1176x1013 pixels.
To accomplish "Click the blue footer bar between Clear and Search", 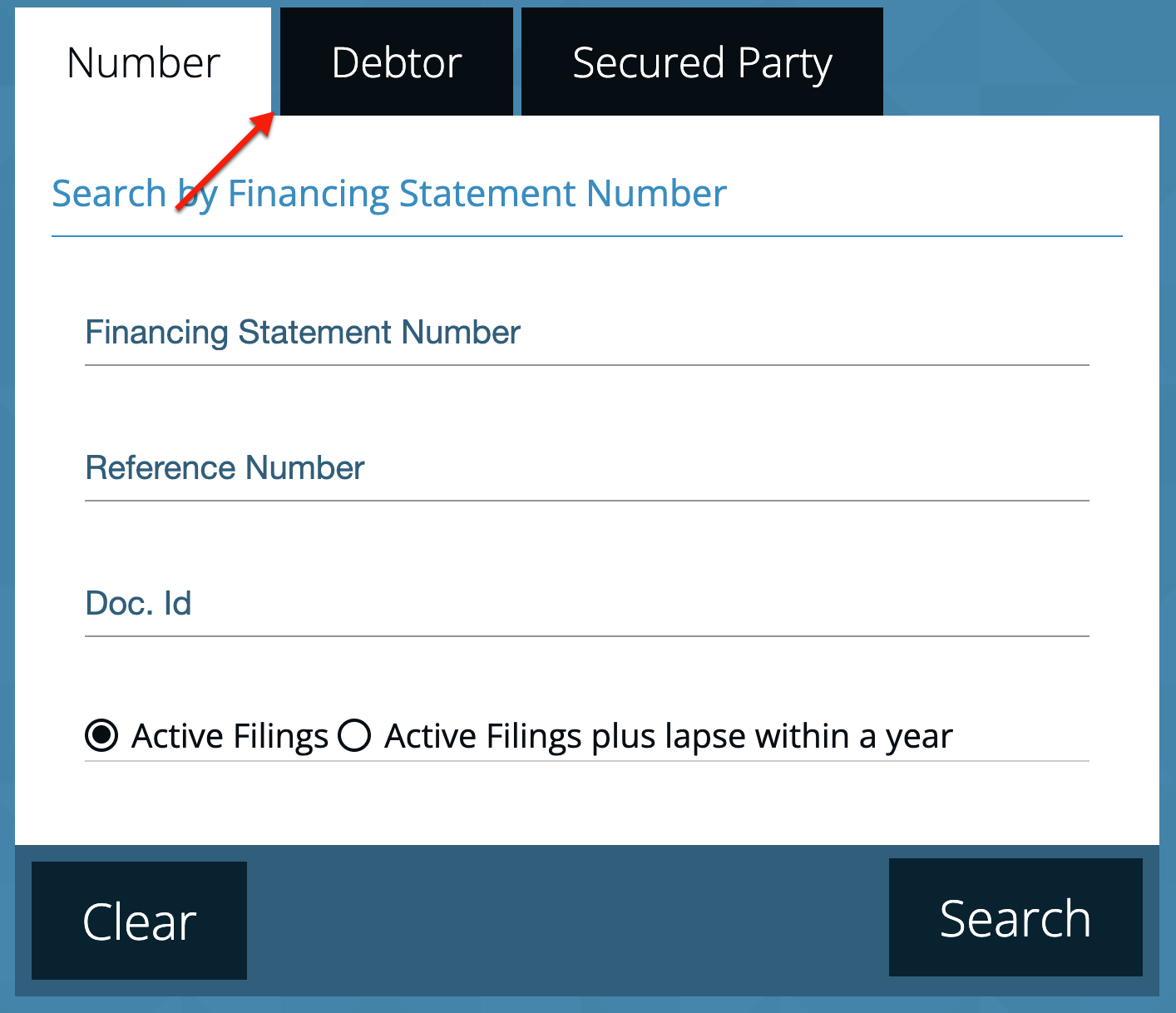I will 568,921.
